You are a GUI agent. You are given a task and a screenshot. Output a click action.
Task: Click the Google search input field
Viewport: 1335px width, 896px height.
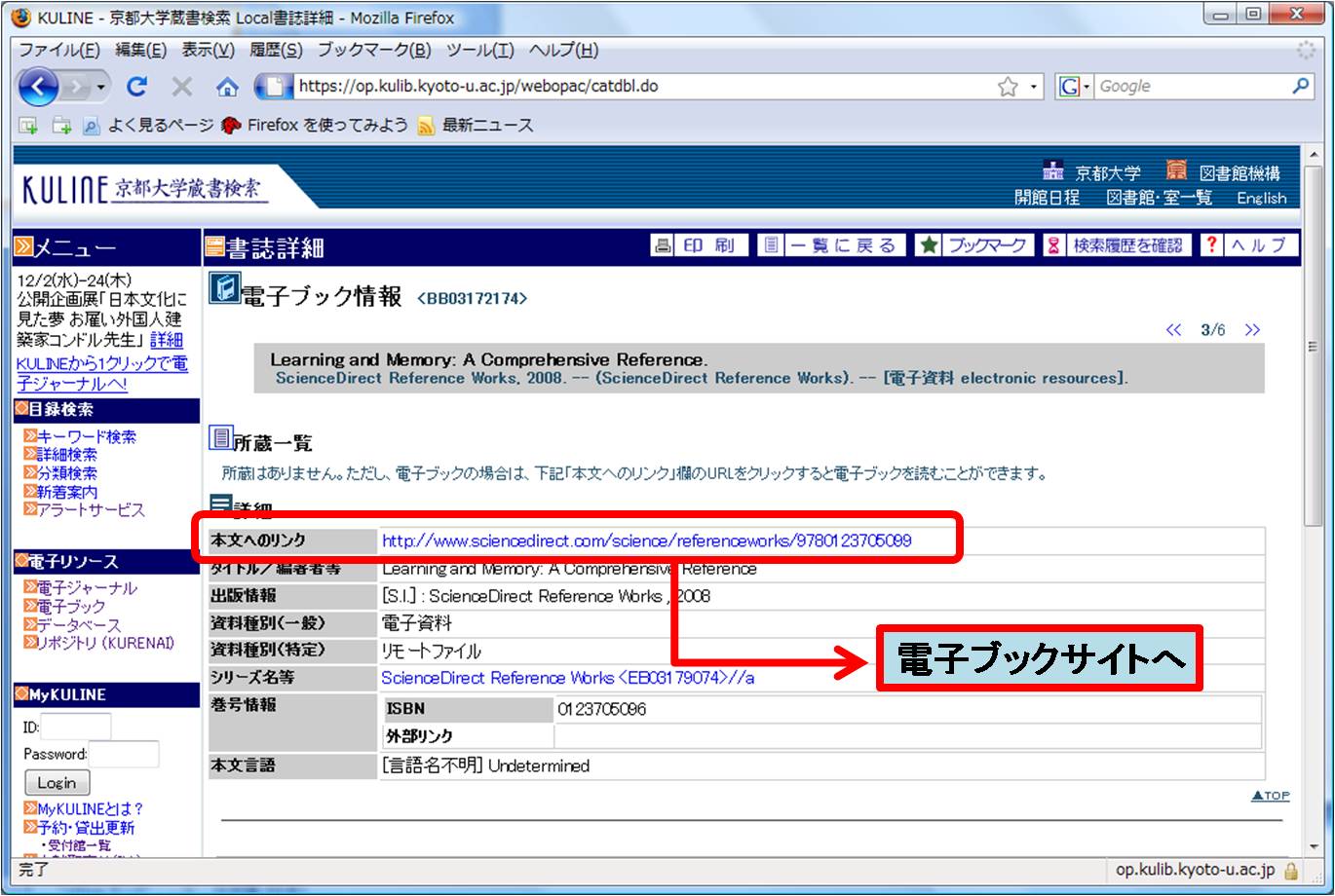pyautogui.click(x=1192, y=87)
